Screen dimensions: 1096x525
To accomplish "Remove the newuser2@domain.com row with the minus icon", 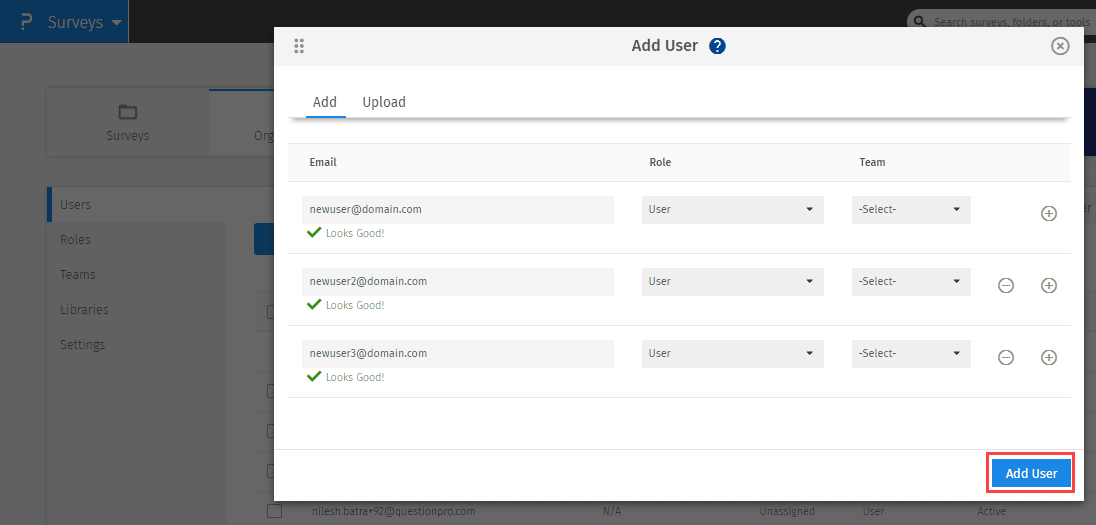I will click(1006, 285).
